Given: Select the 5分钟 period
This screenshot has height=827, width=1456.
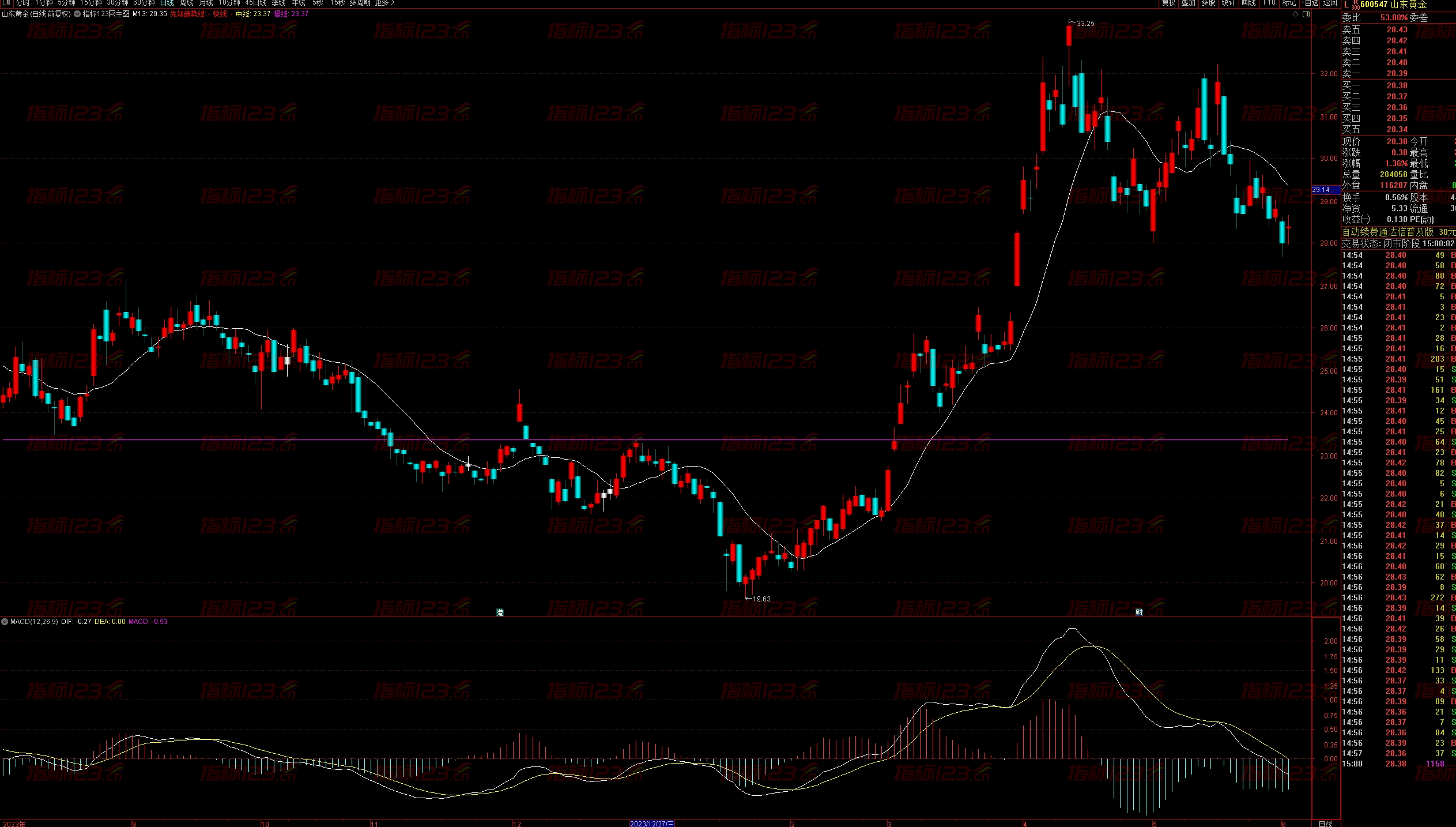Looking at the screenshot, I should 67,3.
